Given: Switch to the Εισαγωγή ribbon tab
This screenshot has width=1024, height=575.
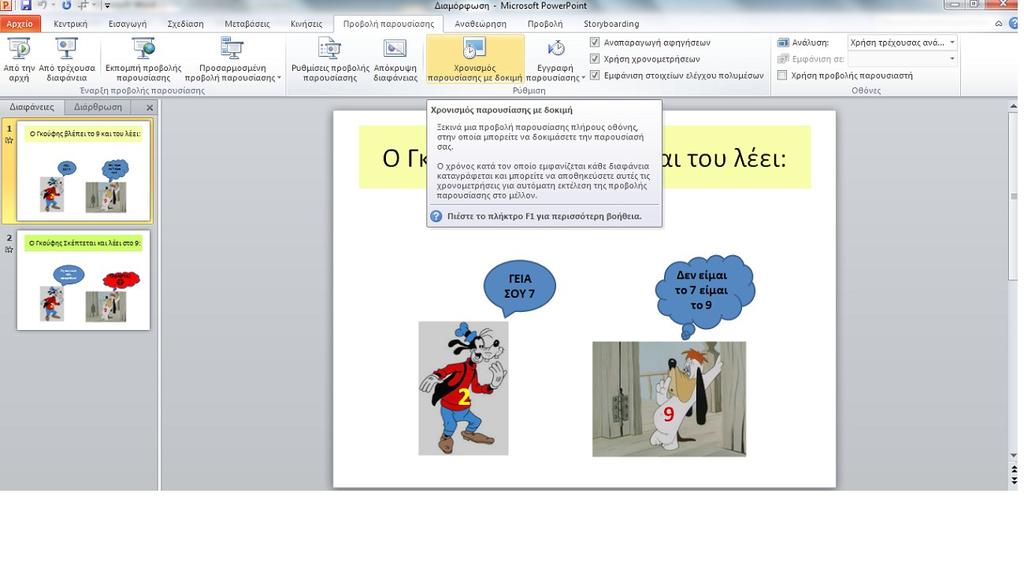Looking at the screenshot, I should tap(127, 24).
